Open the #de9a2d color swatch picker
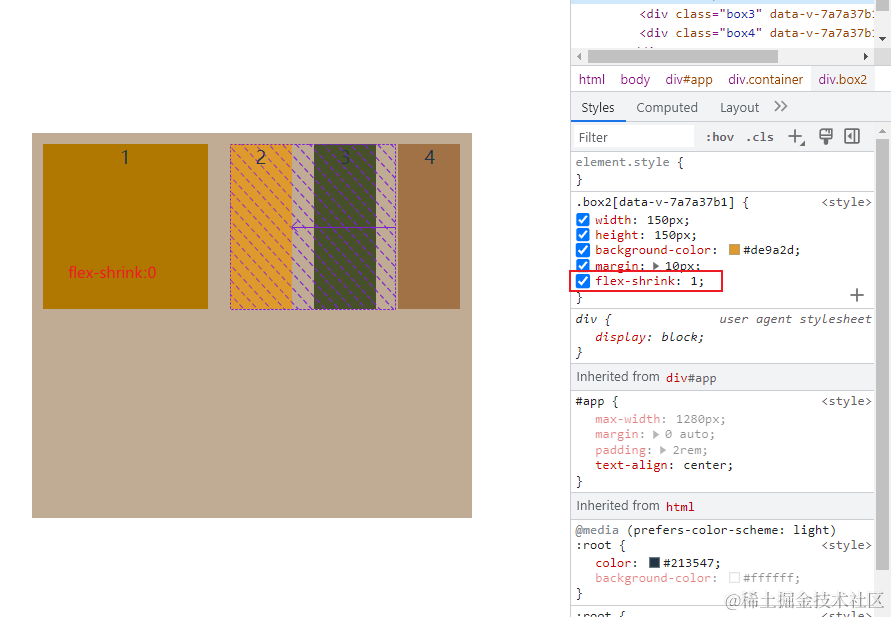891x617 pixels. coord(734,250)
